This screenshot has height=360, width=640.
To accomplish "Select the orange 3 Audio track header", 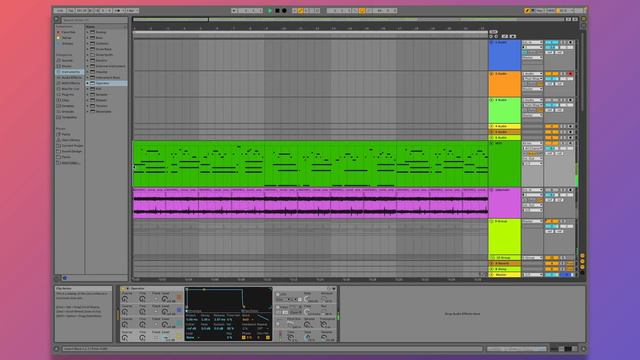I will (504, 84).
